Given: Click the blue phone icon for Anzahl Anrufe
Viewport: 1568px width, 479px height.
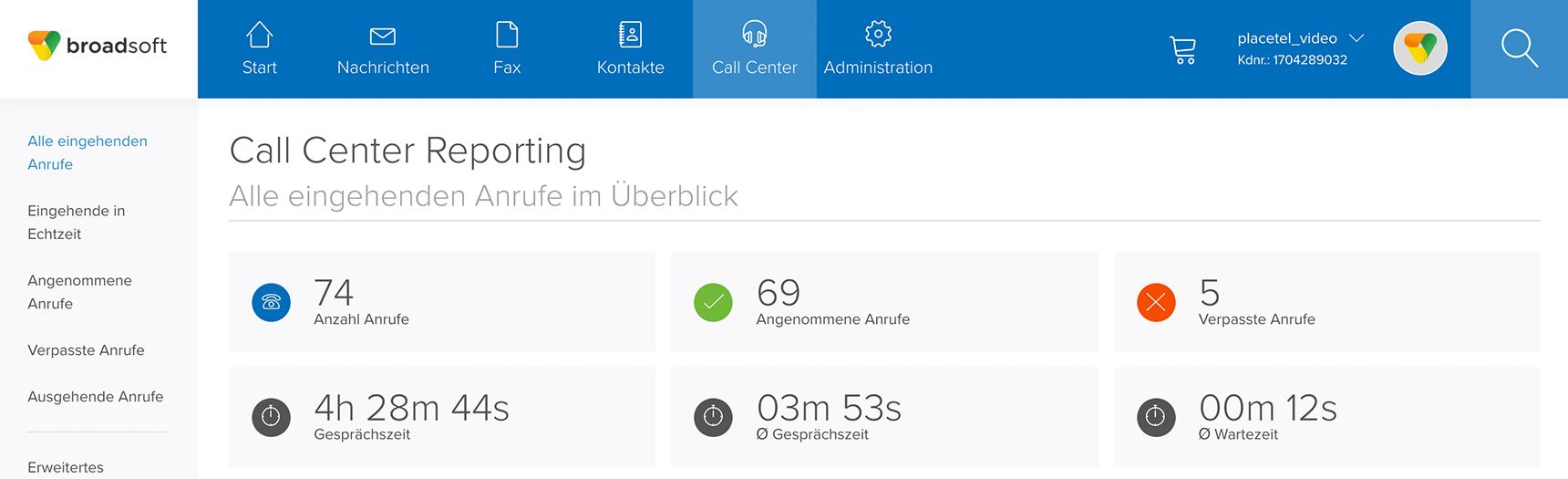Looking at the screenshot, I should click(x=271, y=303).
